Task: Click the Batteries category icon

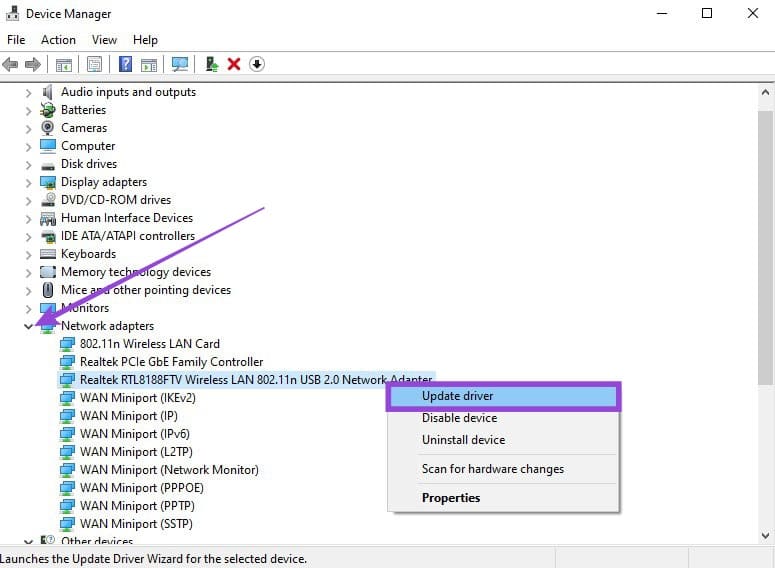Action: coord(47,110)
